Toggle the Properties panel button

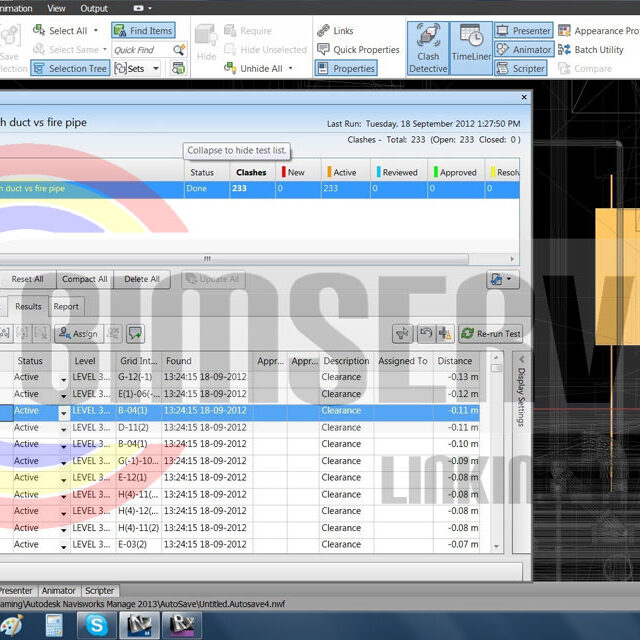345,69
